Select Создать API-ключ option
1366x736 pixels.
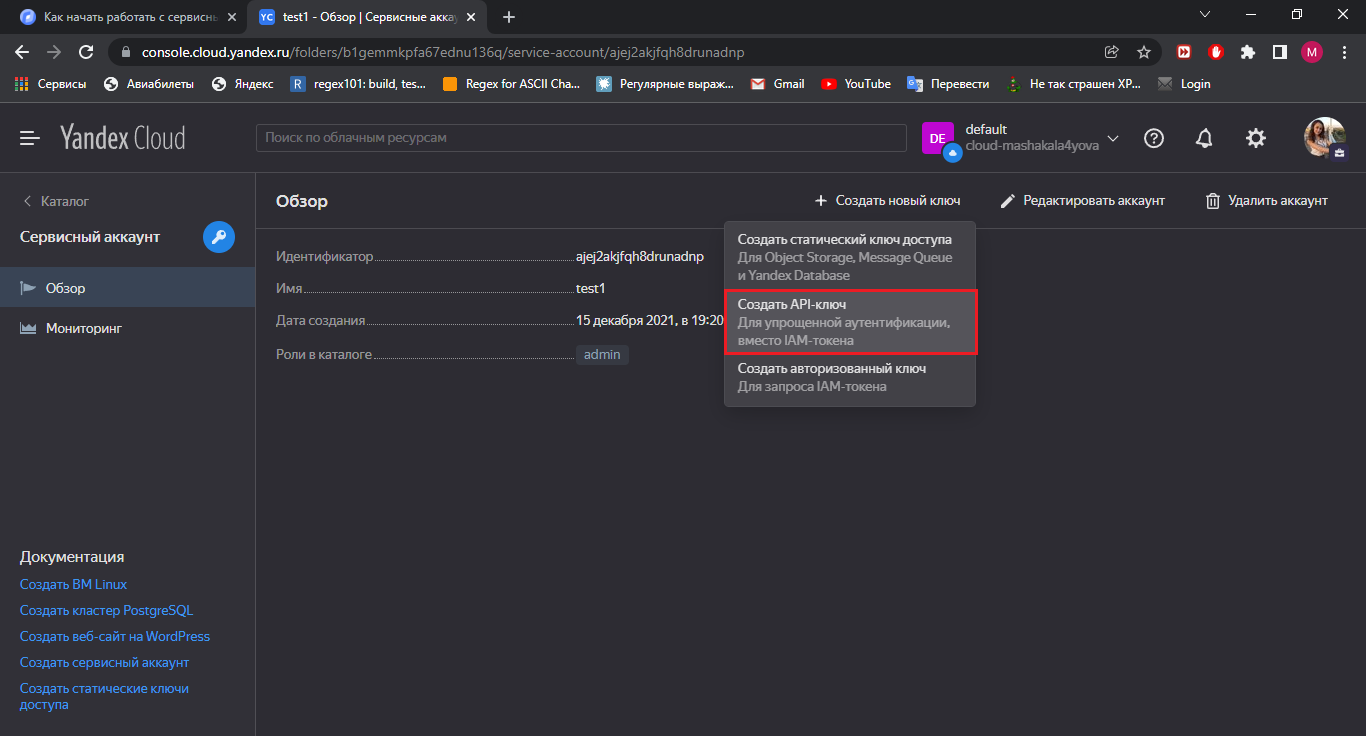(850, 322)
